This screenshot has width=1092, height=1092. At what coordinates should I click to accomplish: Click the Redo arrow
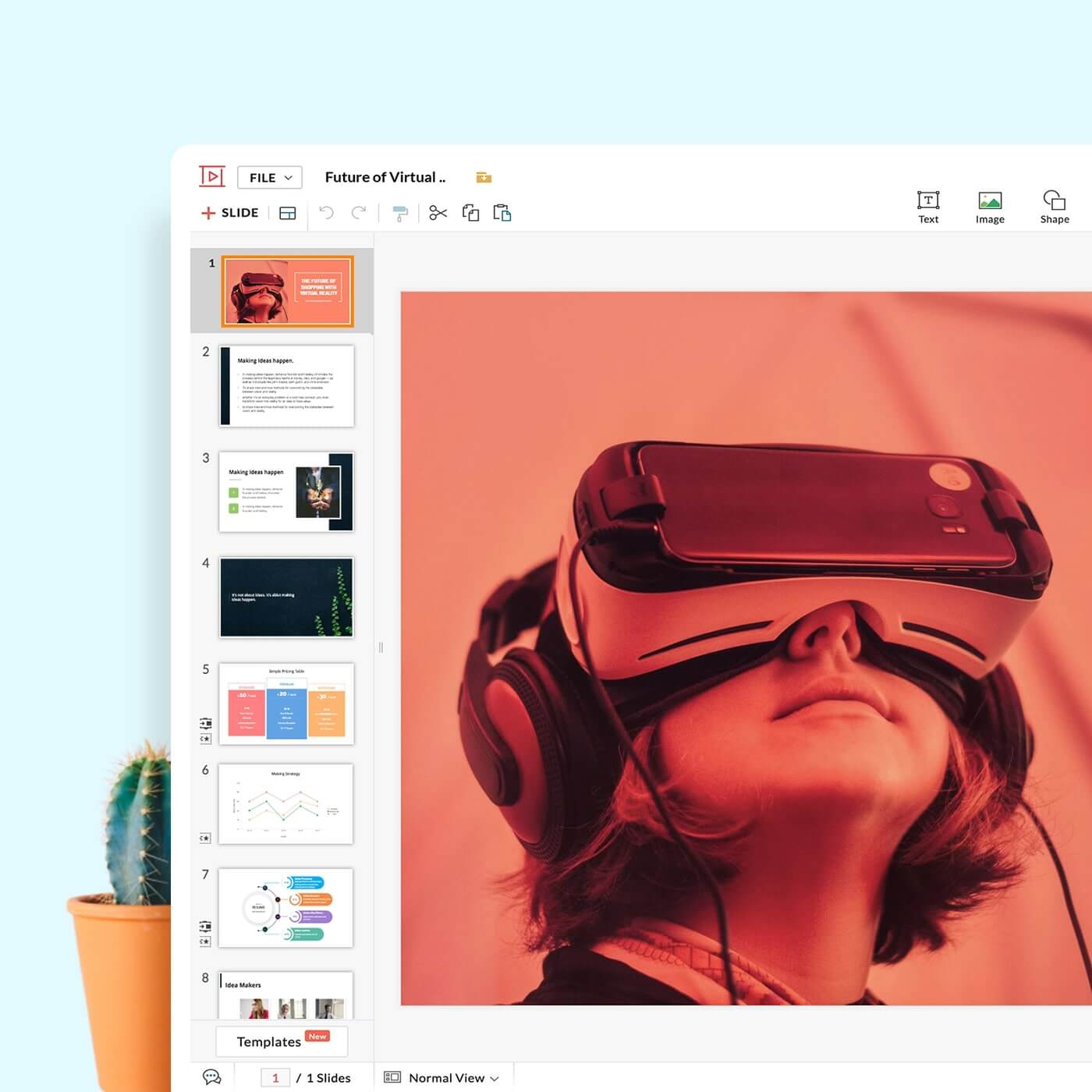coord(359,212)
